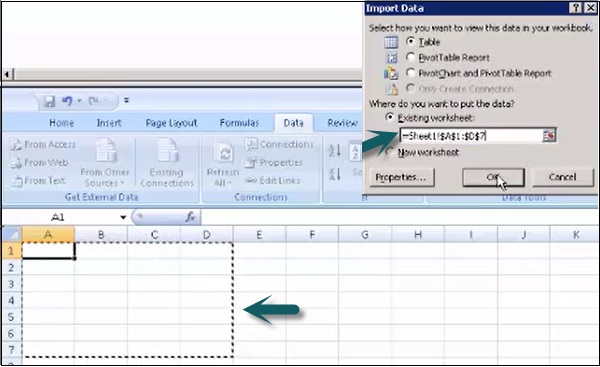Select the PivotTable Report radio option

click(x=411, y=57)
